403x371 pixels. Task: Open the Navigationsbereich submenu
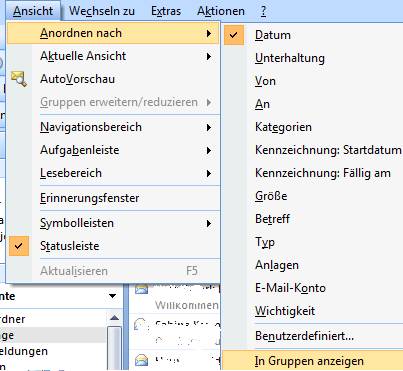coord(113,127)
